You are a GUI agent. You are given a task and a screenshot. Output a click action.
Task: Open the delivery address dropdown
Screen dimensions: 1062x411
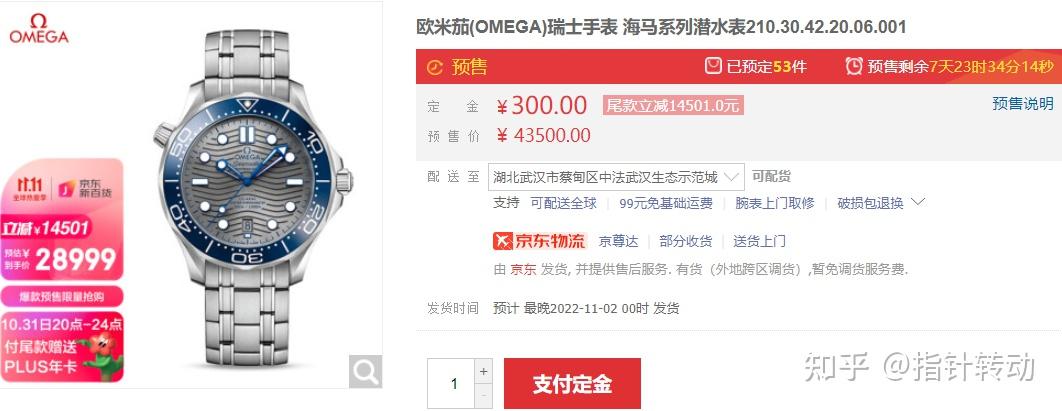[x=616, y=177]
